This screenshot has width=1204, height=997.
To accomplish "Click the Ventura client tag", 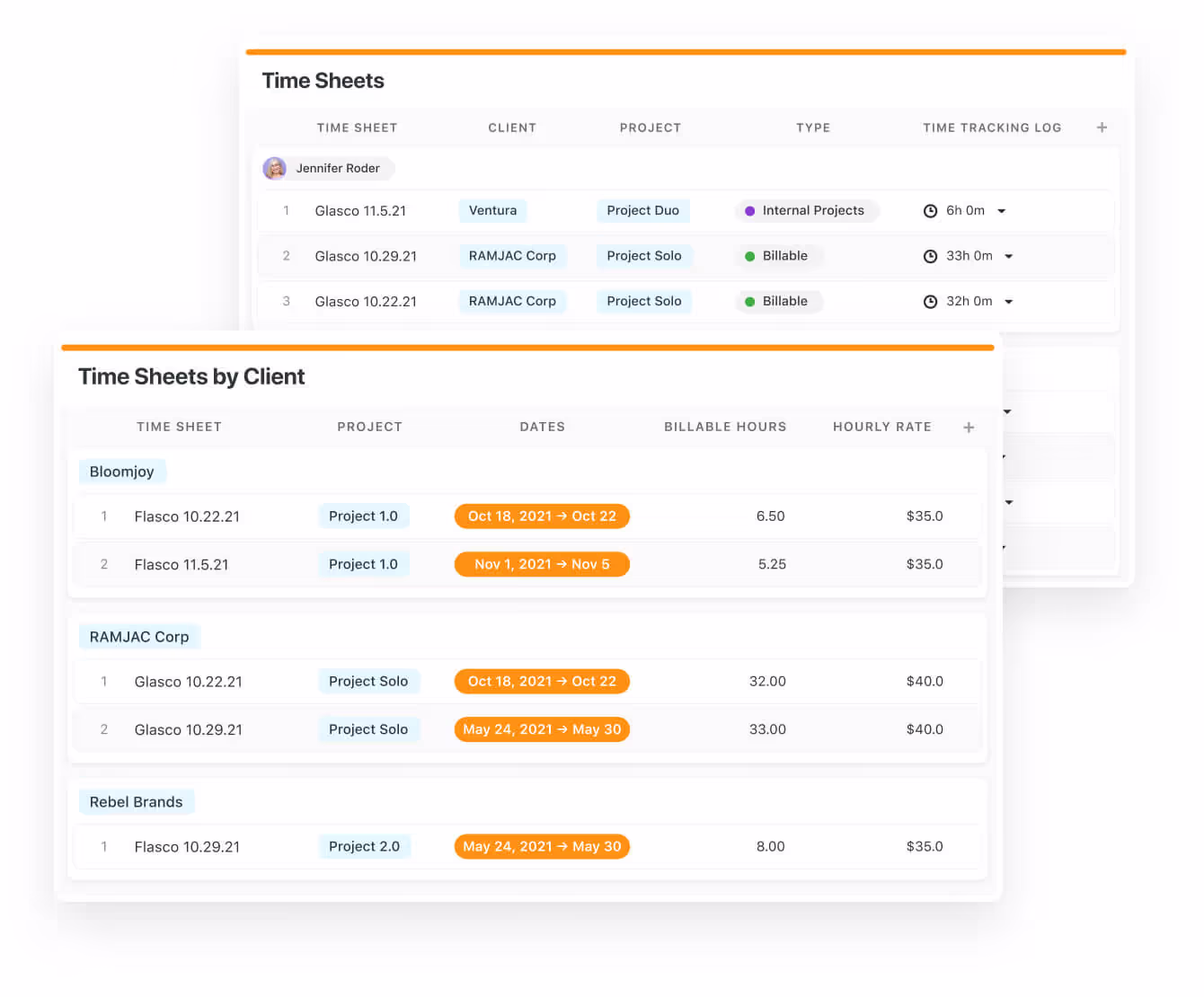I will pyautogui.click(x=492, y=210).
